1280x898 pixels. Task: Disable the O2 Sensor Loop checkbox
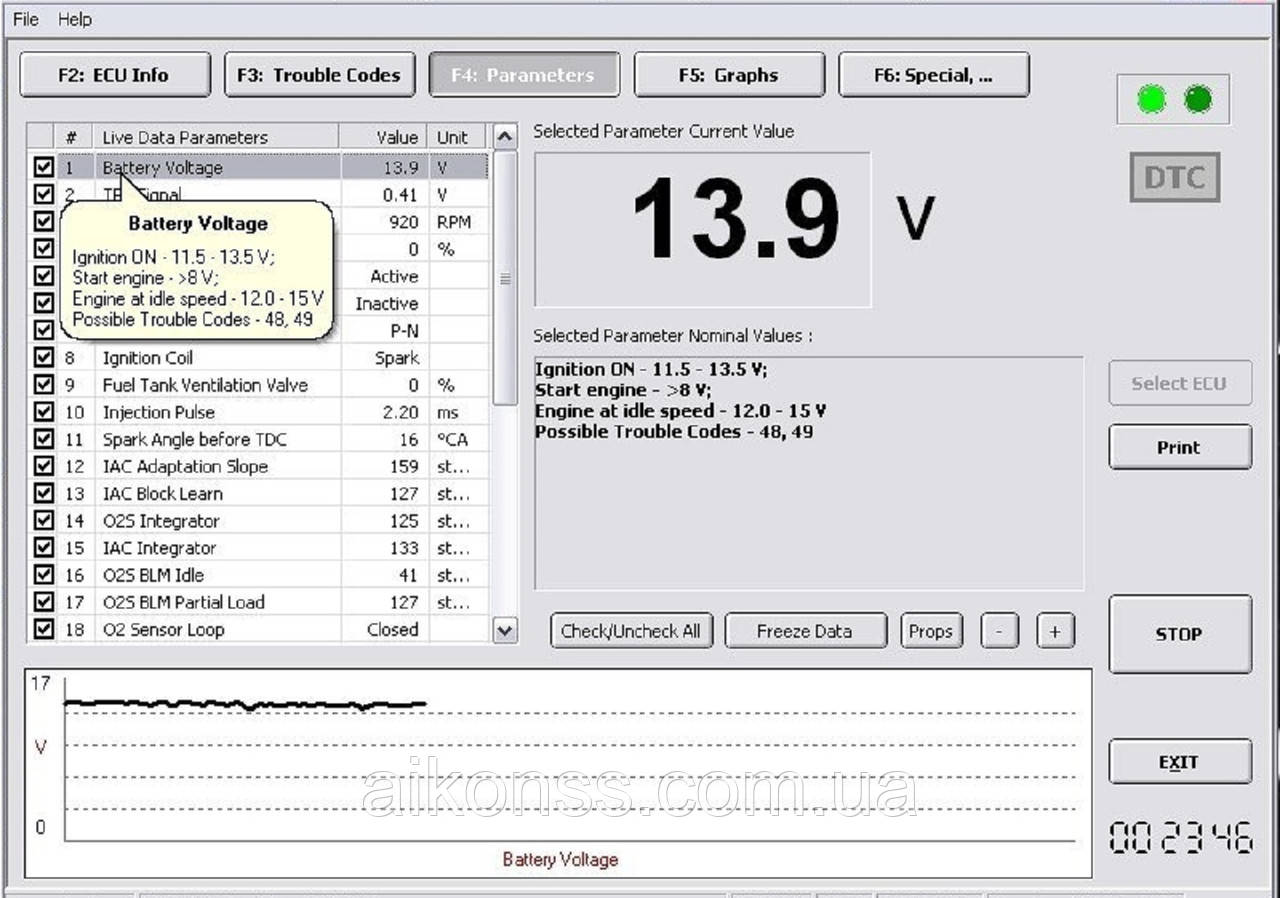click(x=43, y=629)
